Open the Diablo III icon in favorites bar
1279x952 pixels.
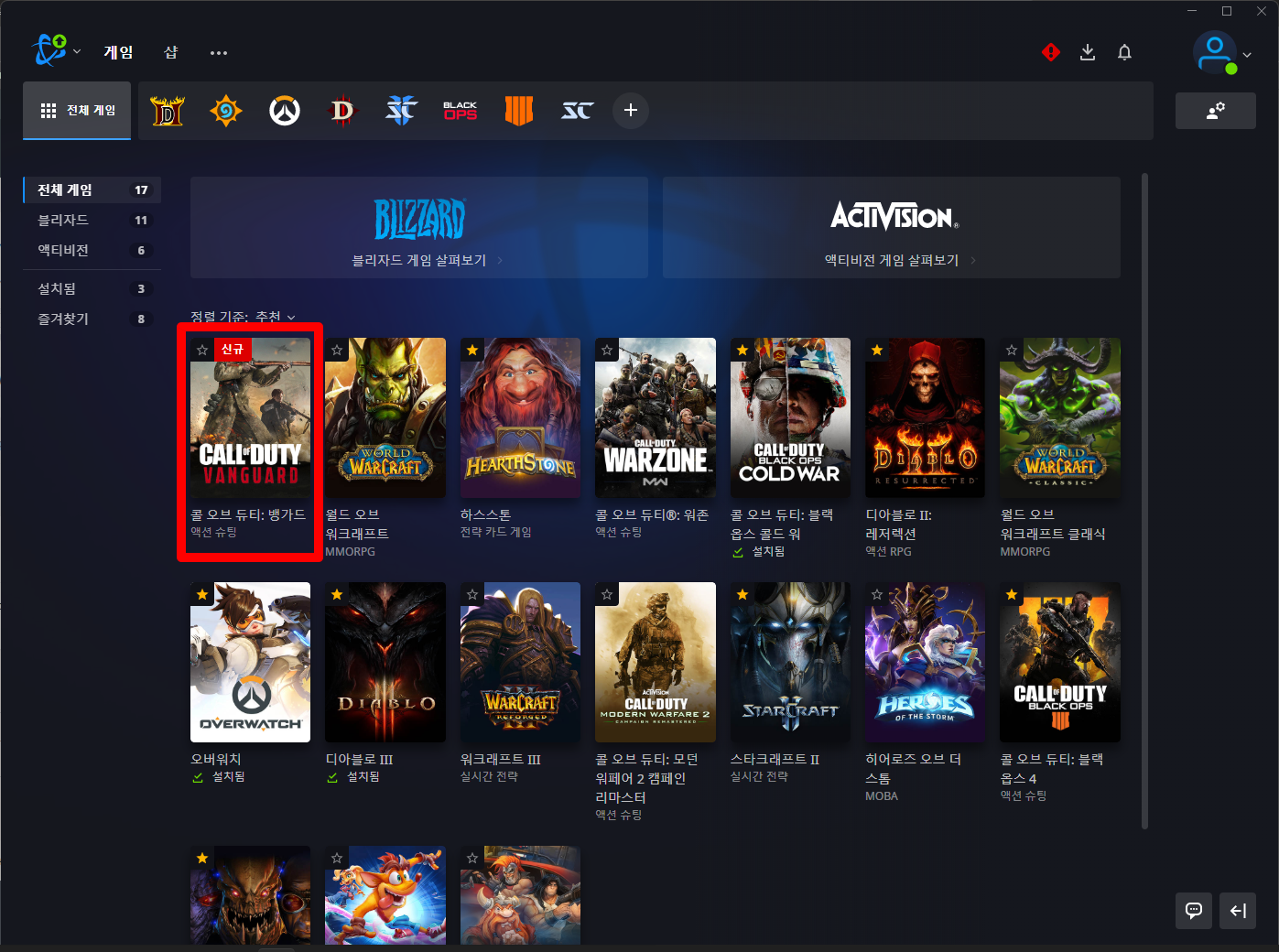click(x=342, y=111)
